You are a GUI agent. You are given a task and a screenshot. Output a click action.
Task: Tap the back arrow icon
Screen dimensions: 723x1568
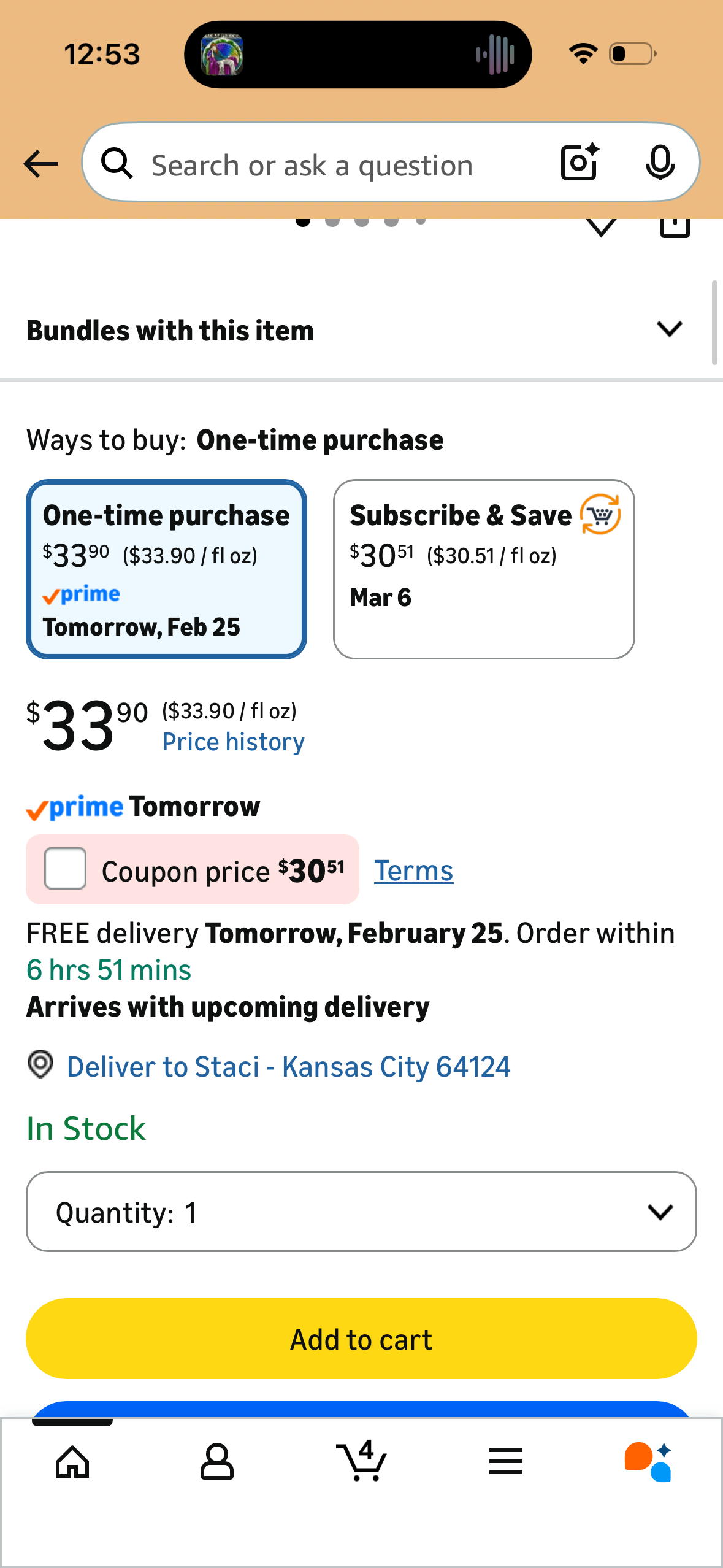(x=40, y=164)
